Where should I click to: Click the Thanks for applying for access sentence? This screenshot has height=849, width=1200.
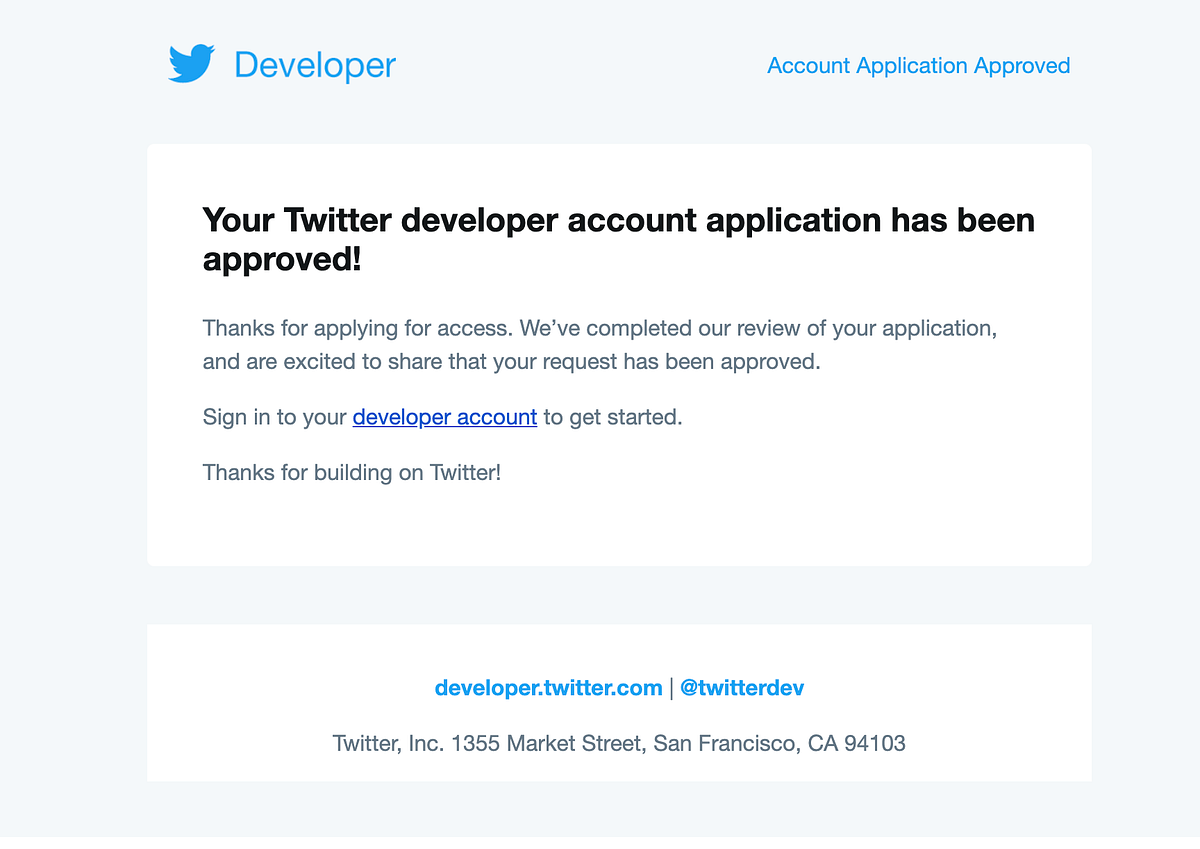coord(358,328)
